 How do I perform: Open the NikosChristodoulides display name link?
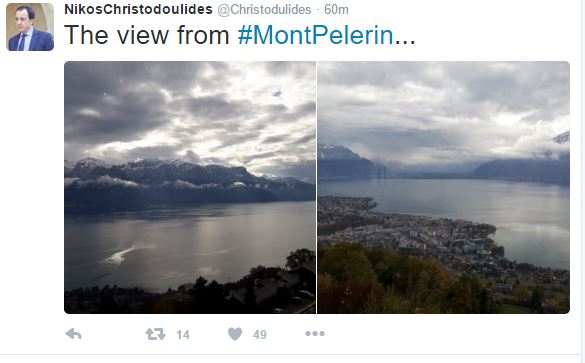click(x=138, y=9)
